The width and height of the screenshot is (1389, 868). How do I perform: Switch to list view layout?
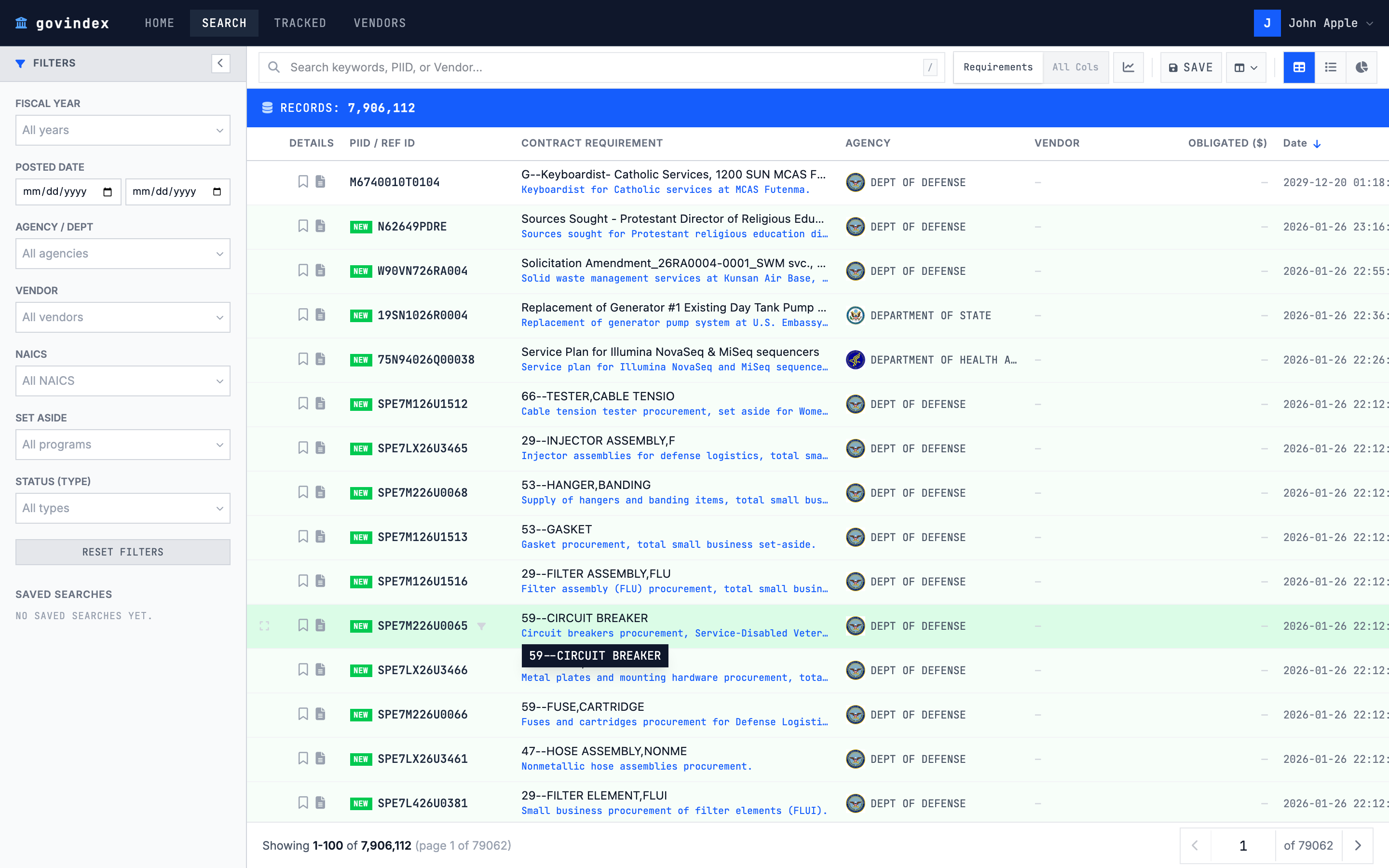(1331, 67)
